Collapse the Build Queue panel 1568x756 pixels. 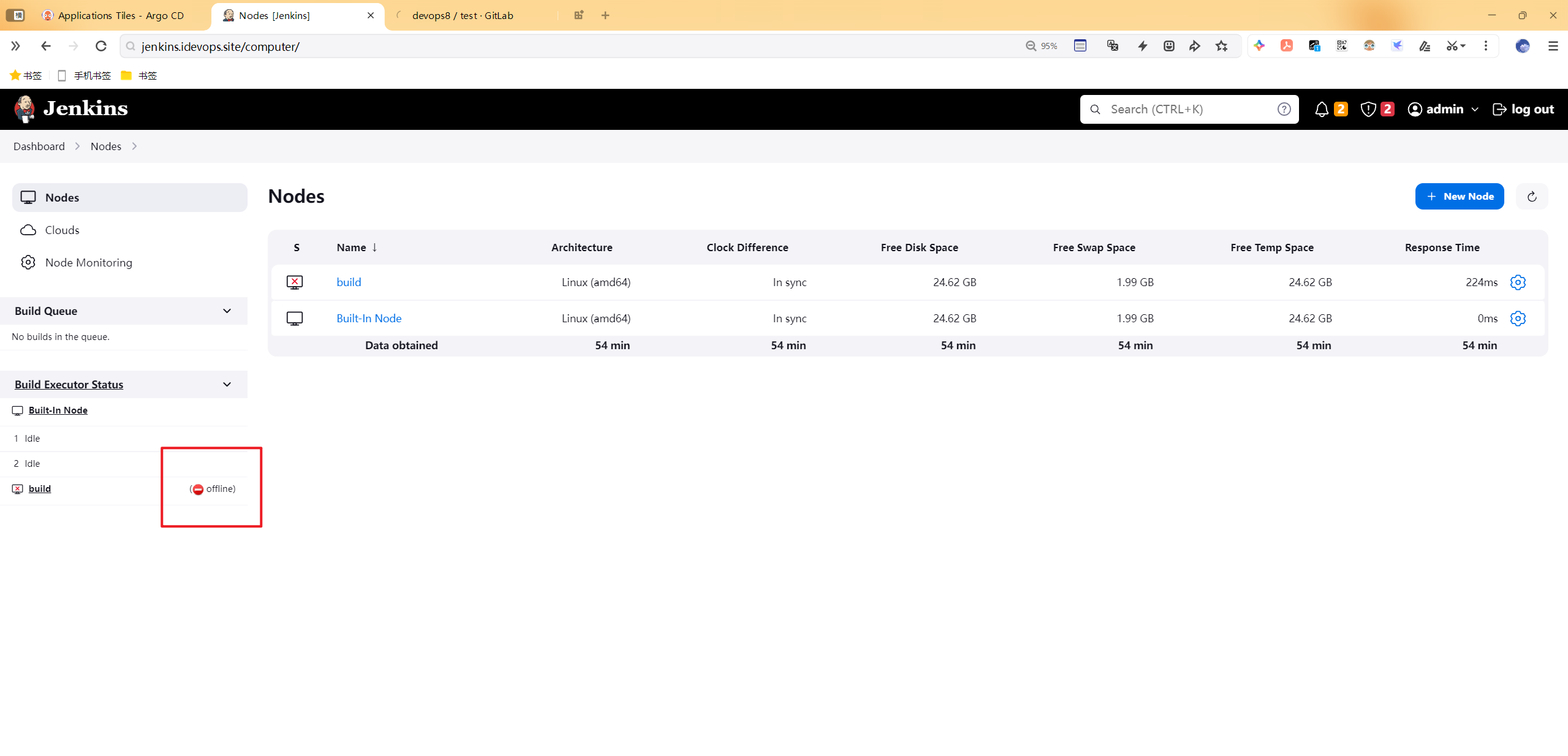click(227, 311)
